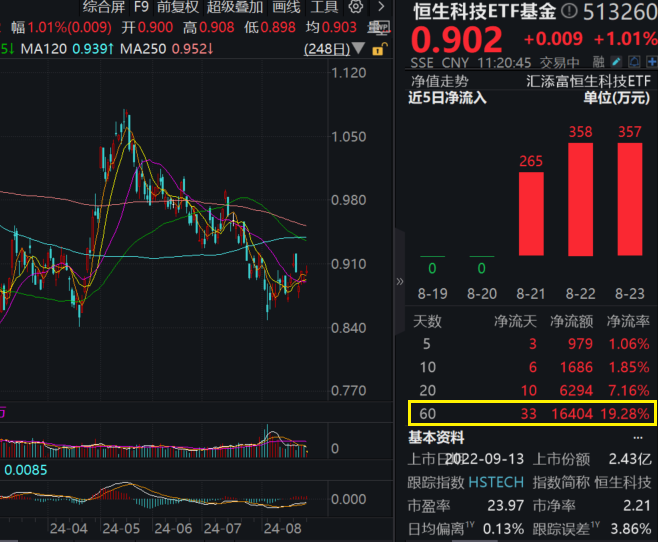Click the 8-23 red bar labeled 357
The image size is (661, 542).
pyautogui.click(x=630, y=199)
